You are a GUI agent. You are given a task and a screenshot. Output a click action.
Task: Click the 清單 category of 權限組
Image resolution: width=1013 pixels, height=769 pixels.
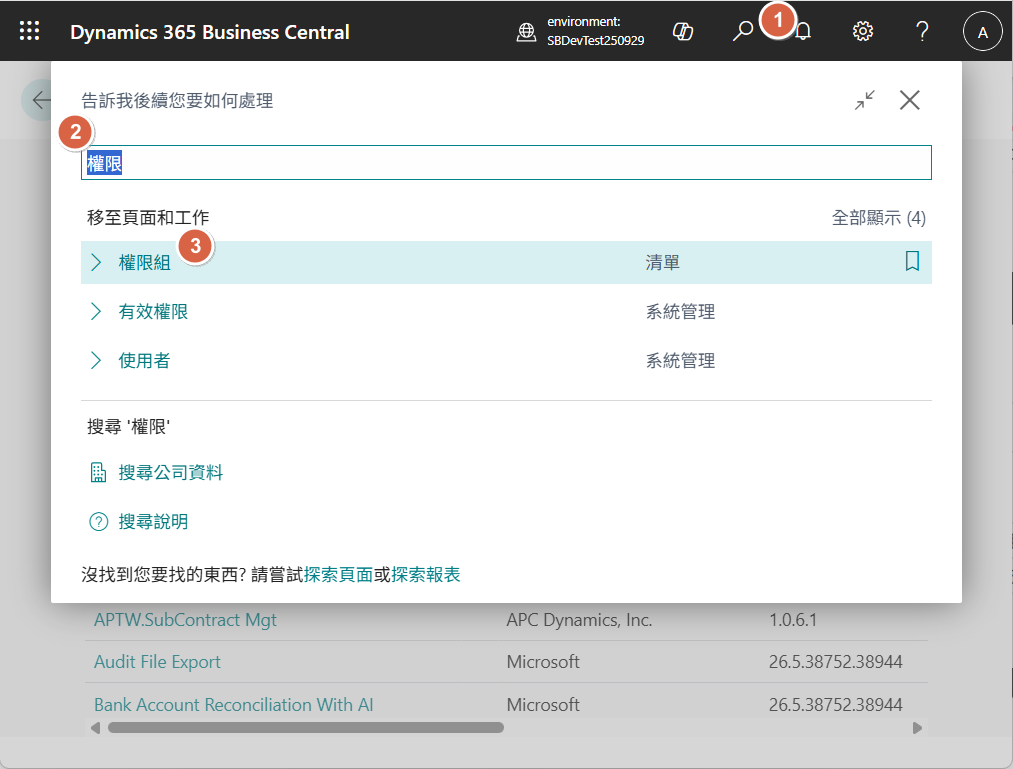(663, 262)
